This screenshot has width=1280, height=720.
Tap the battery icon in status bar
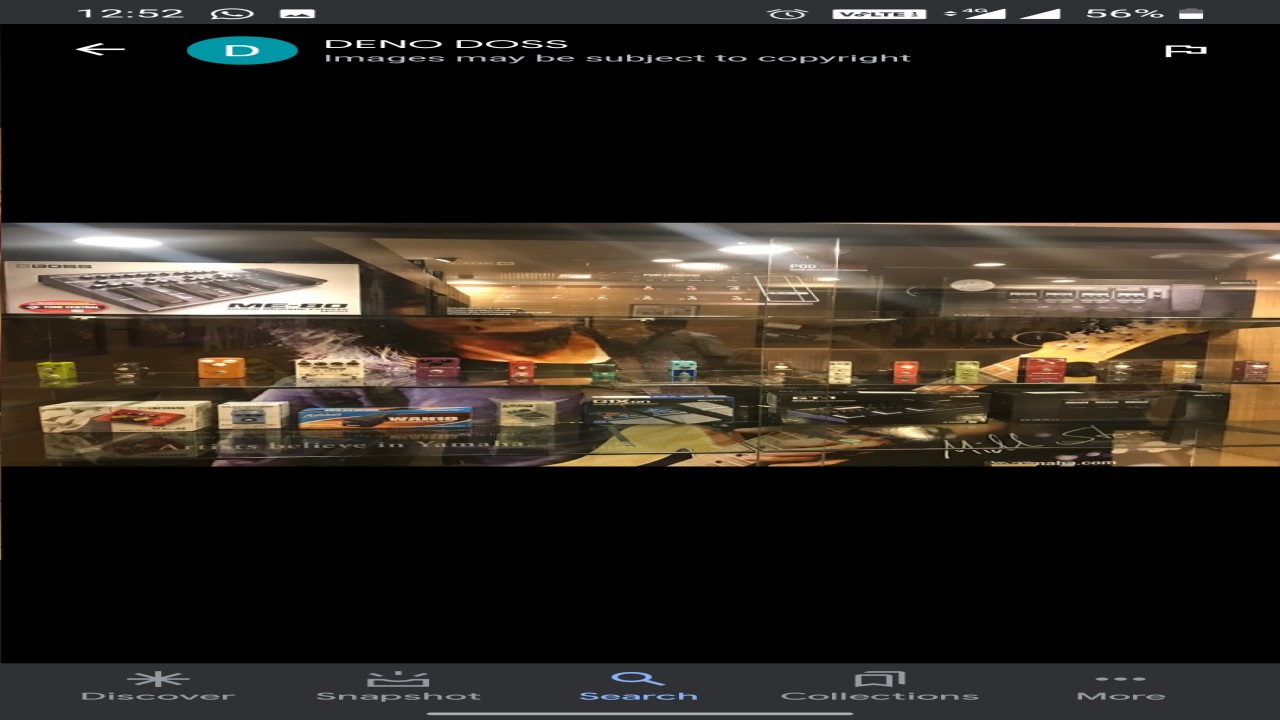(x=1190, y=13)
